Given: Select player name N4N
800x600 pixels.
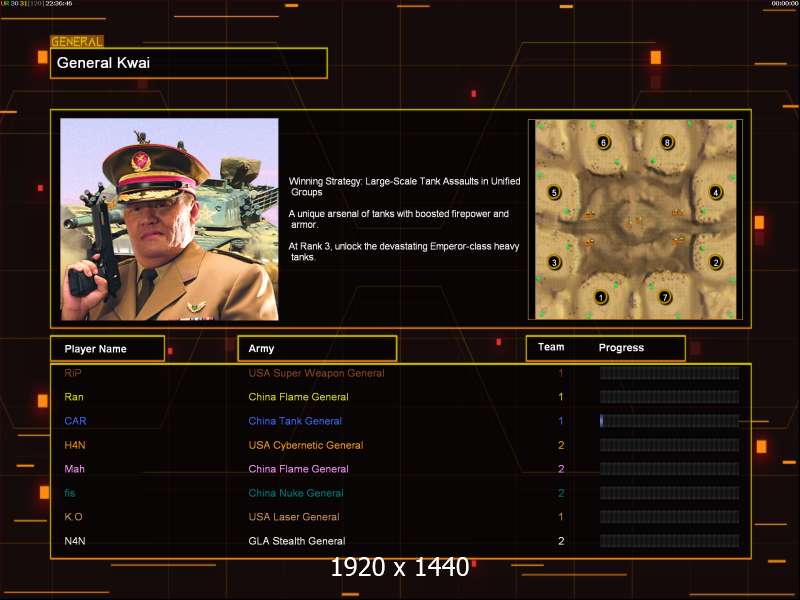Looking at the screenshot, I should pyautogui.click(x=75, y=541).
